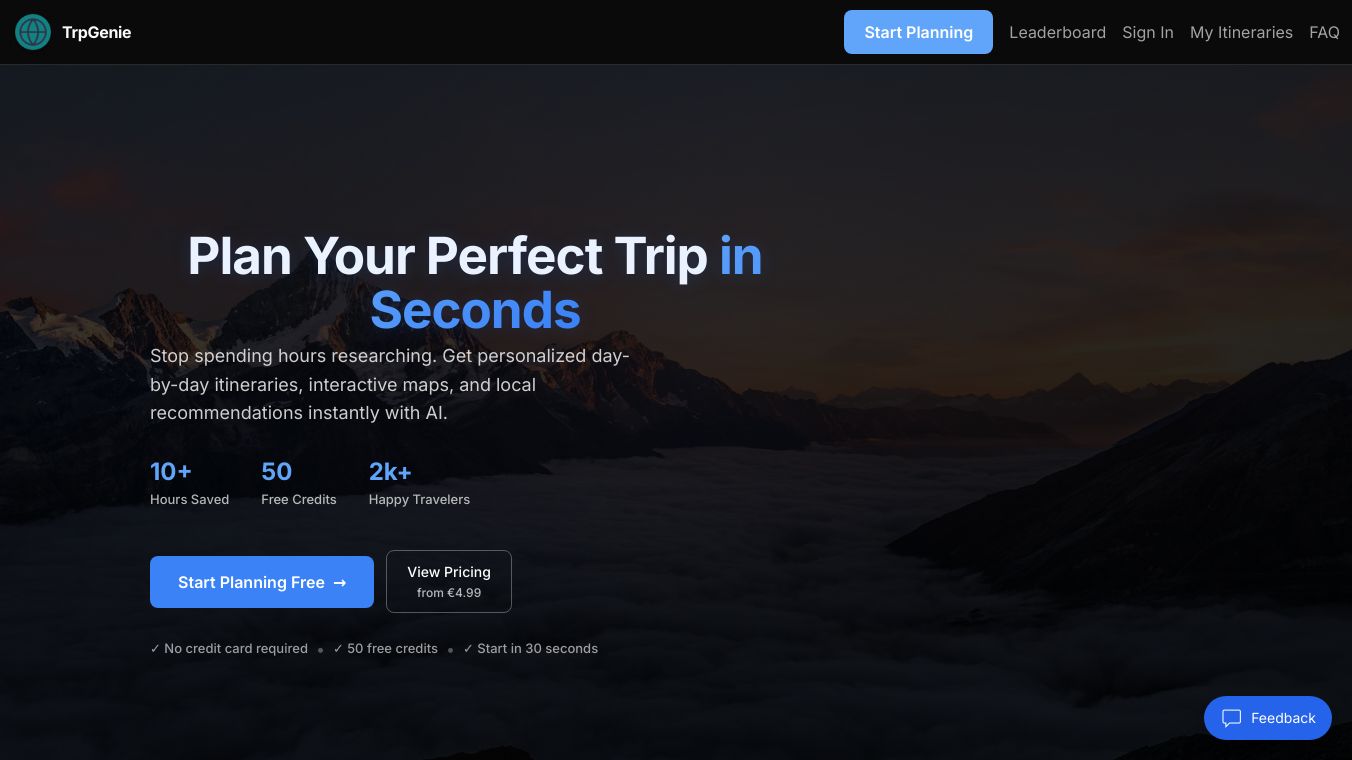Click the Start in 30 seconds note

coord(530,649)
